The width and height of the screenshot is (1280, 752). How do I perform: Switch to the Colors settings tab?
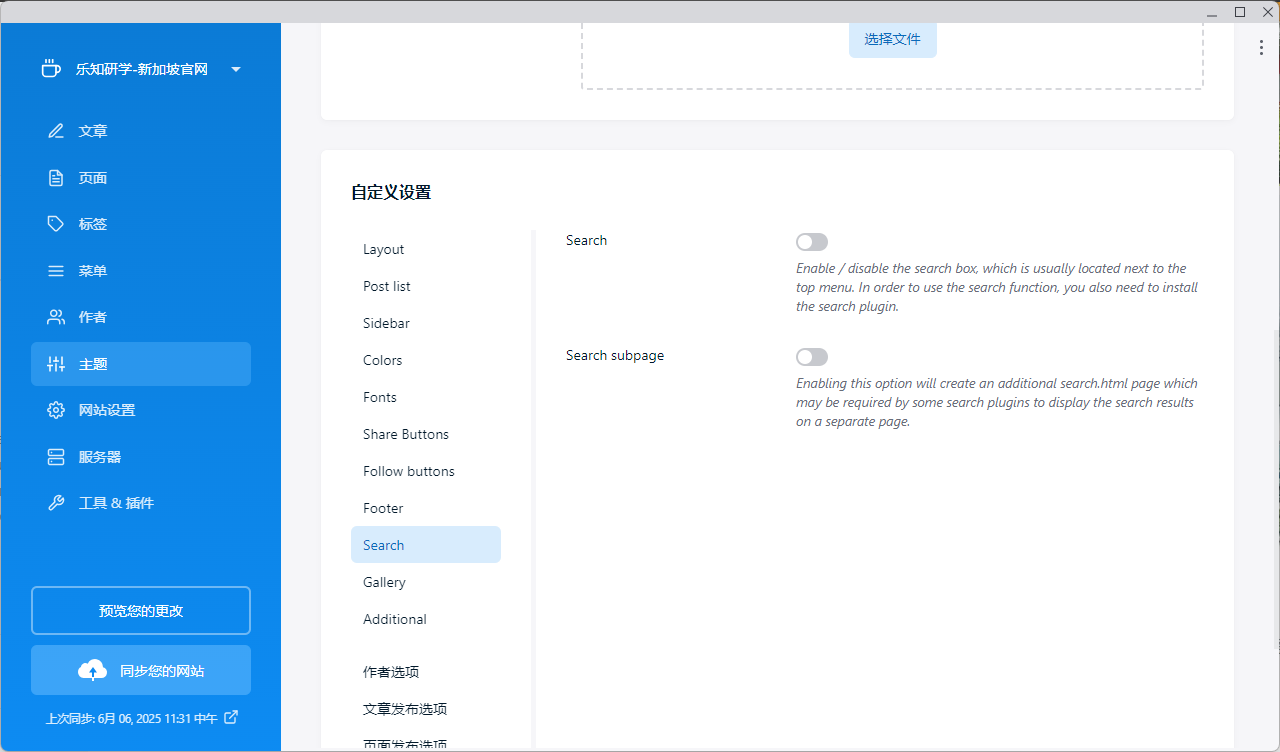(383, 360)
